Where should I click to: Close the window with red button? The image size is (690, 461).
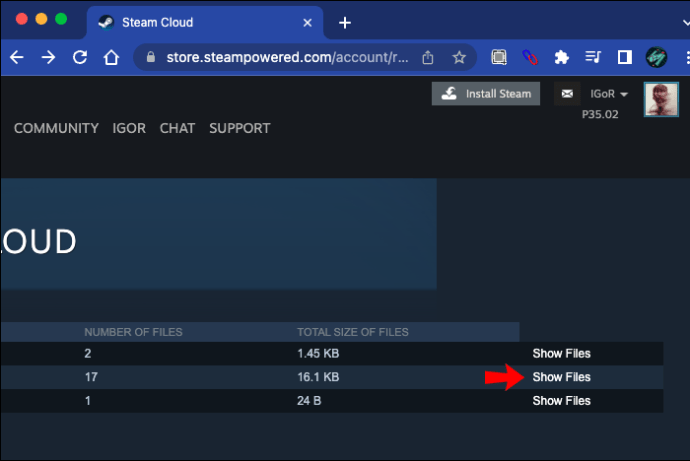tap(22, 19)
